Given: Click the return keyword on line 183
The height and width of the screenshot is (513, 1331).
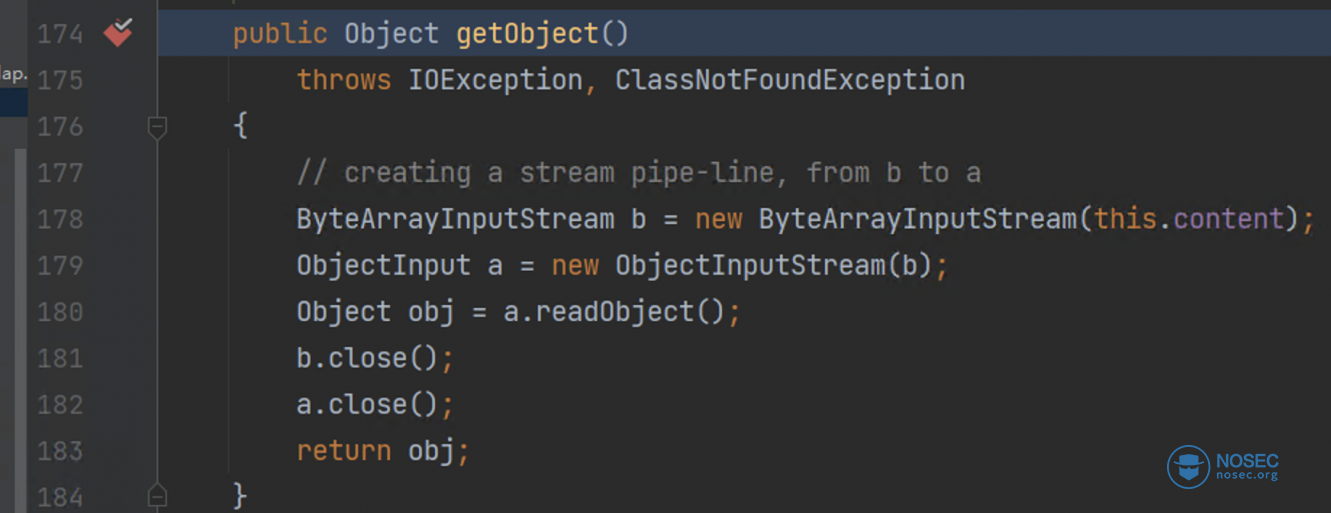Looking at the screenshot, I should tap(344, 451).
